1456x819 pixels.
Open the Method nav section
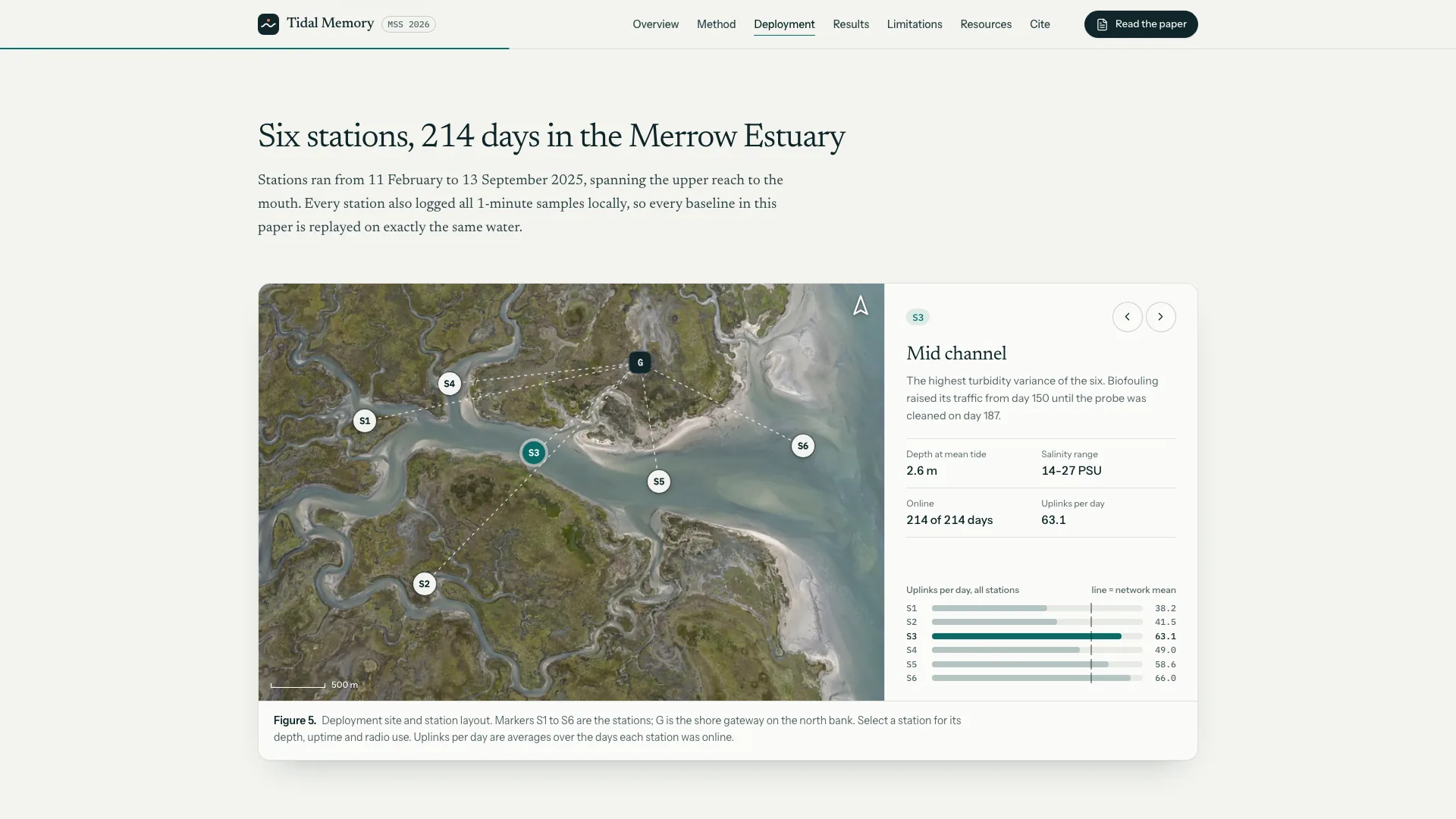717,24
